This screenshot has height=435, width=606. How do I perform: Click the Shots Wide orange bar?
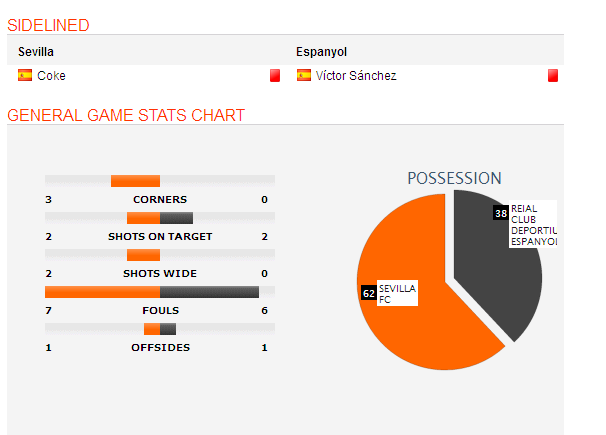click(x=143, y=255)
